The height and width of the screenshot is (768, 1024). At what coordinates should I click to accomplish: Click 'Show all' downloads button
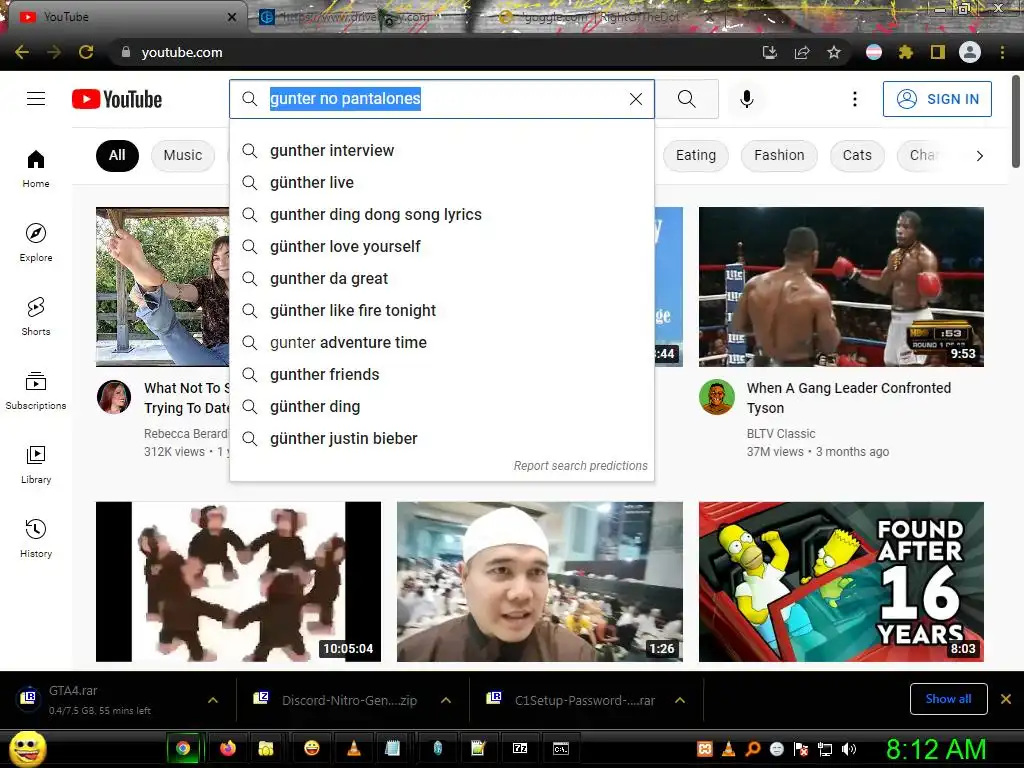click(948, 699)
